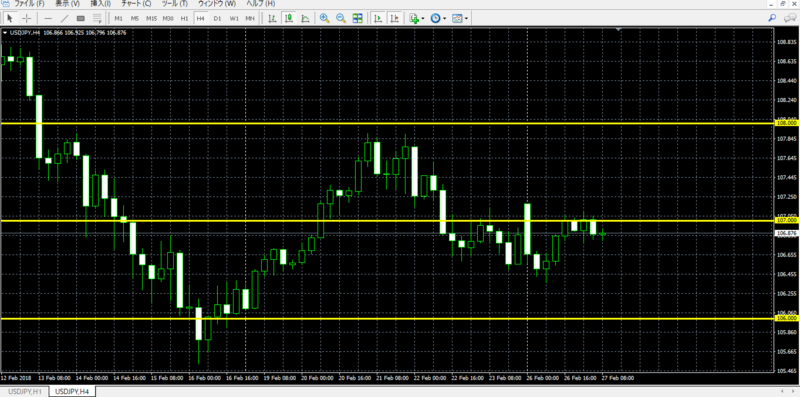Switch timeframe to D1

click(x=217, y=18)
